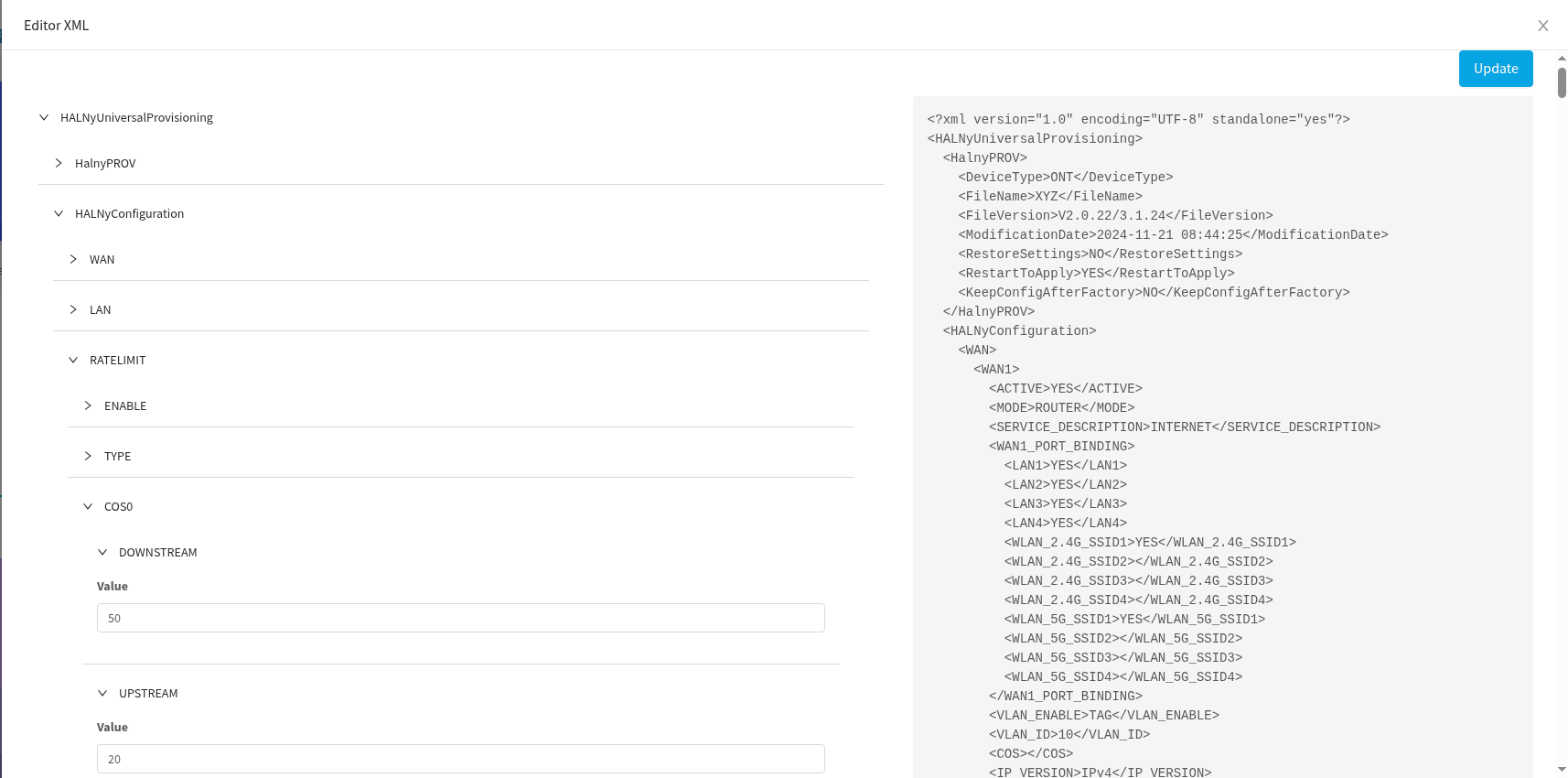Collapse the COS0 section
Viewport: 1568px width, 778px height.
click(88, 506)
